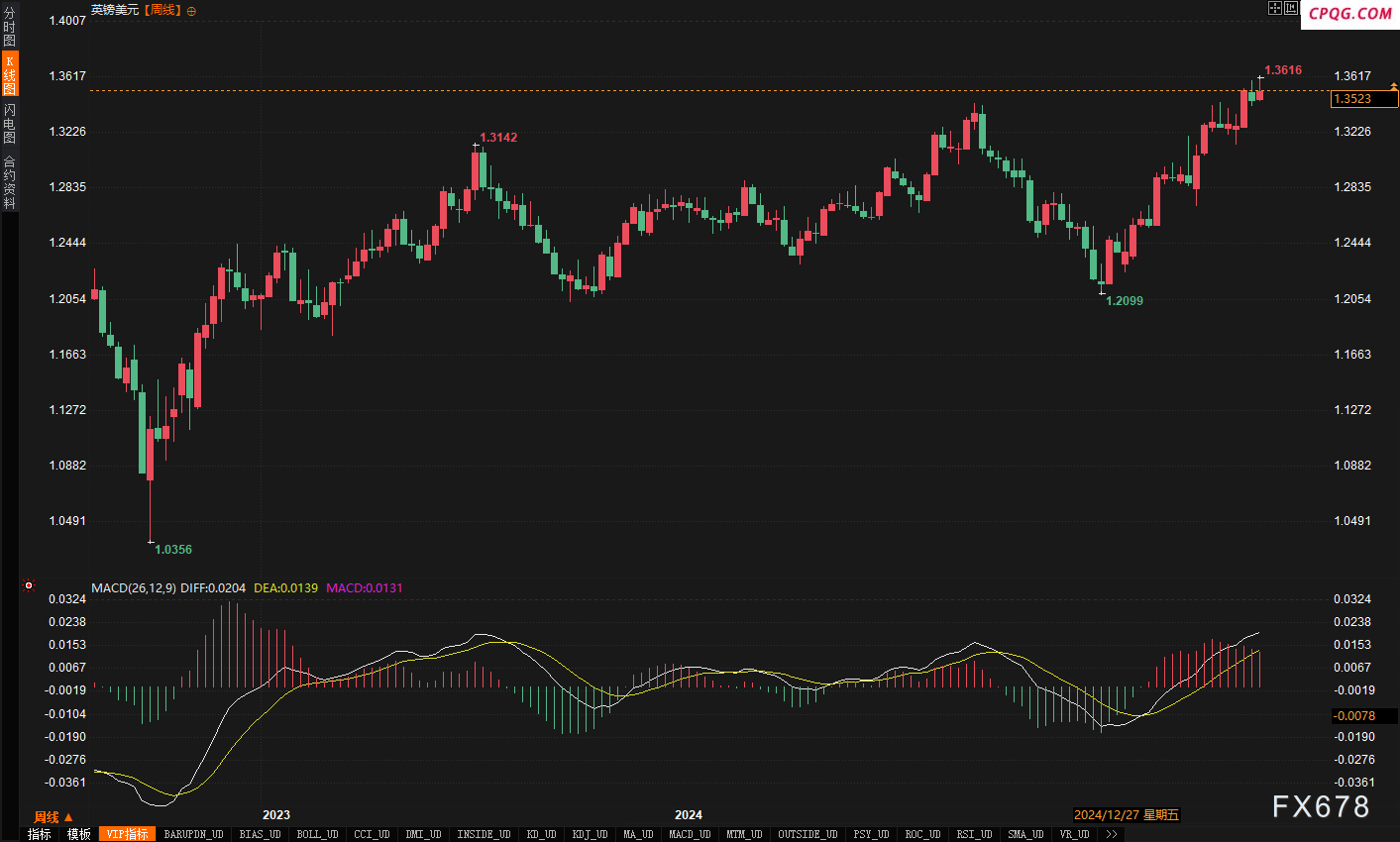Screen dimensions: 1400x842
Task: Click the 2024 year marker on time axis
Action: tap(689, 815)
